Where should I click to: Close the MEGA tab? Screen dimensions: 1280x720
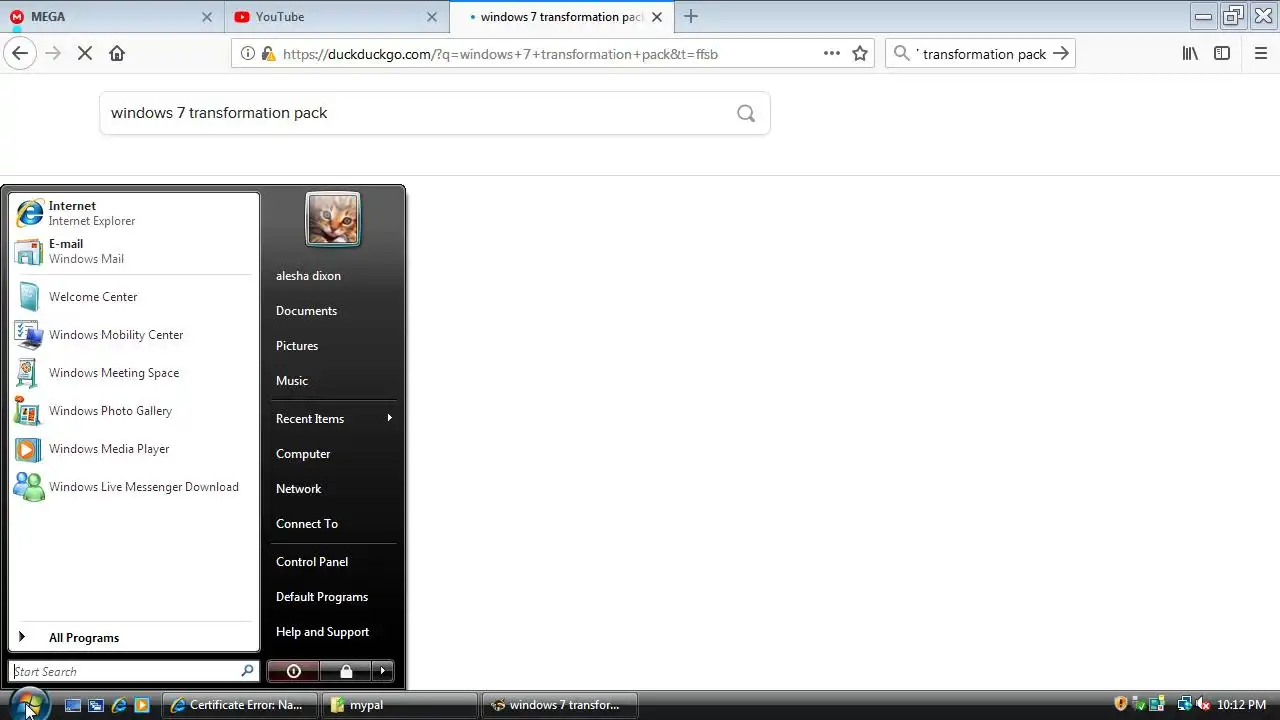(207, 17)
